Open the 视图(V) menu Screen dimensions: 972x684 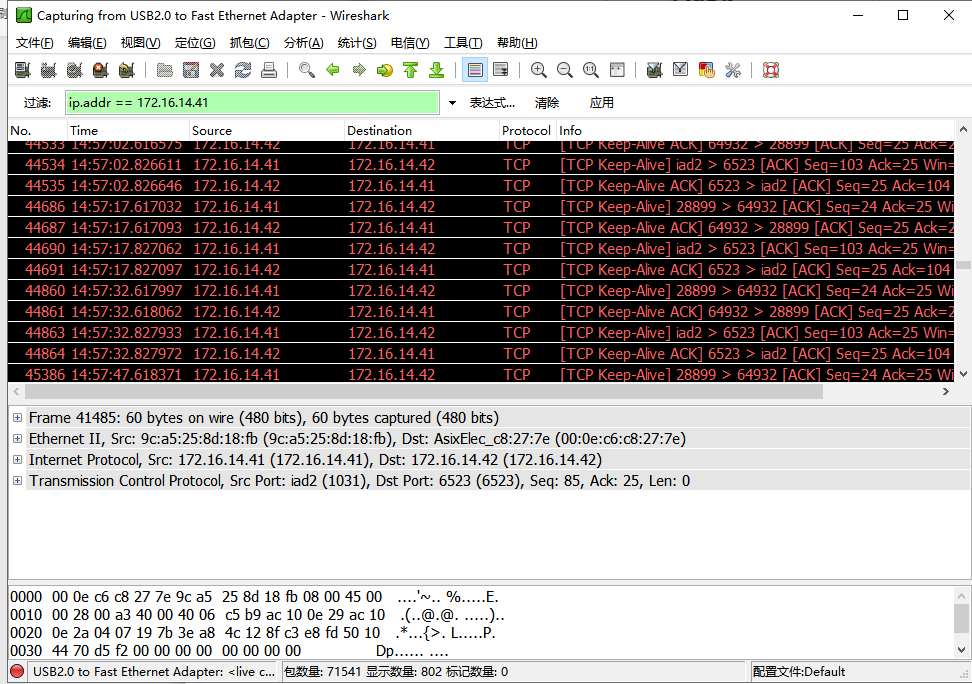(x=140, y=43)
